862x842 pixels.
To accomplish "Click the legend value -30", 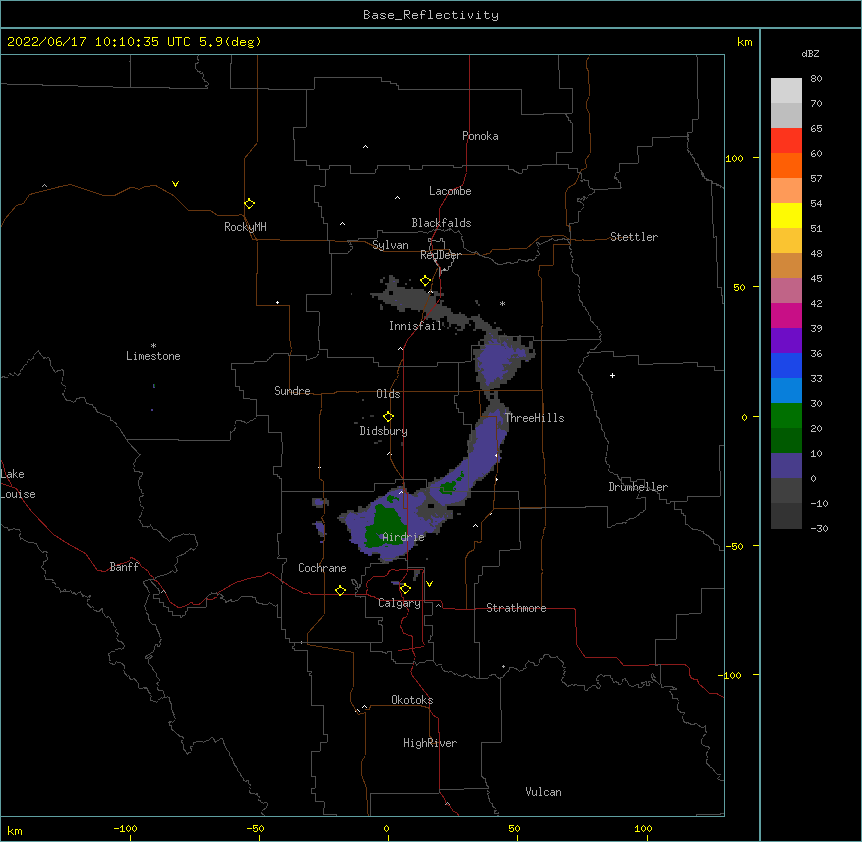I will 819,529.
